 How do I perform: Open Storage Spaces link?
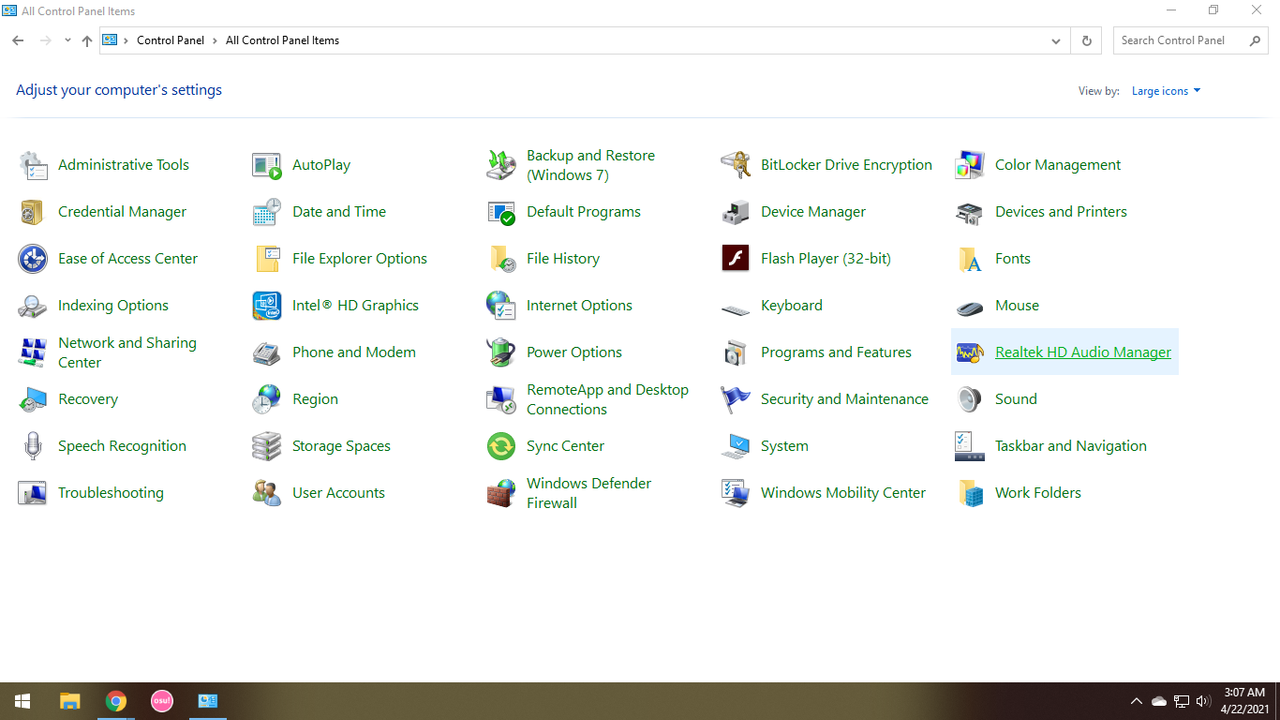click(x=342, y=446)
